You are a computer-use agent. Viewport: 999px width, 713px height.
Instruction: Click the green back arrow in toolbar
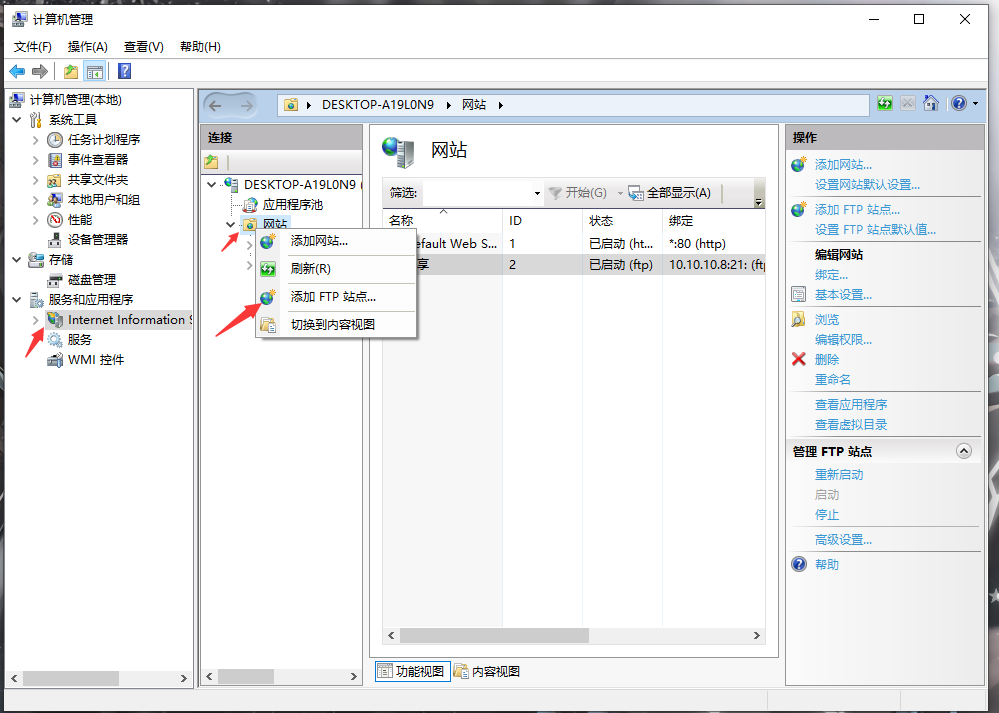tap(17, 71)
